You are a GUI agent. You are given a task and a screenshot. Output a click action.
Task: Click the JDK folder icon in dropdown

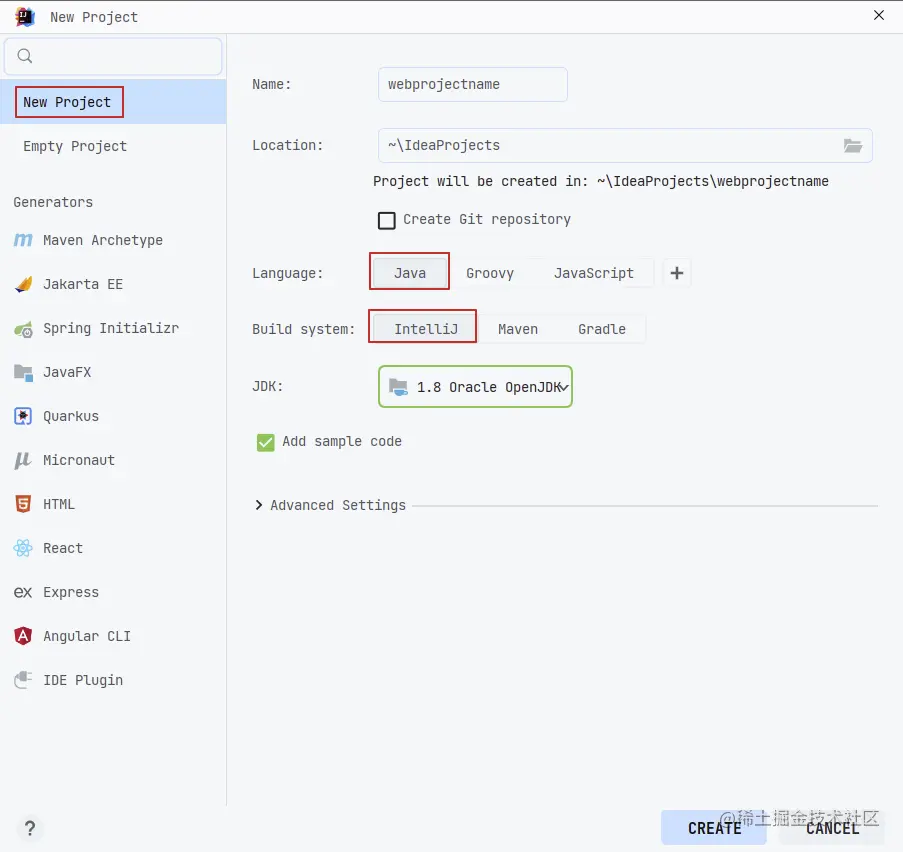coord(399,387)
